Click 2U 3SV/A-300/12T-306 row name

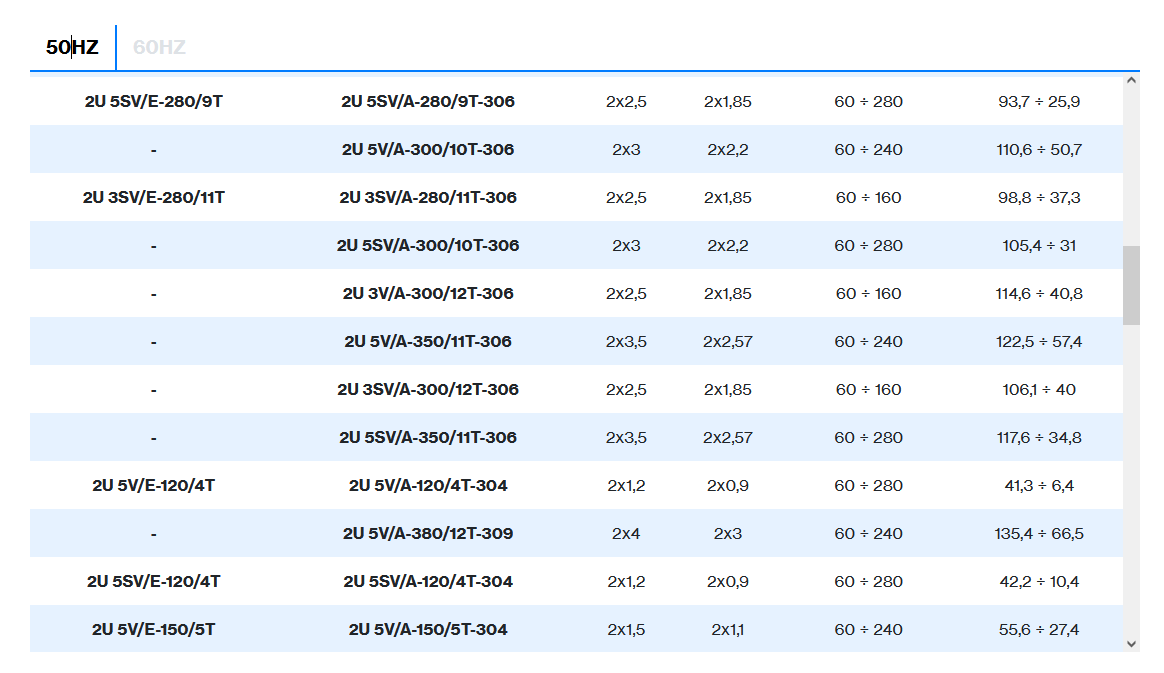428,390
